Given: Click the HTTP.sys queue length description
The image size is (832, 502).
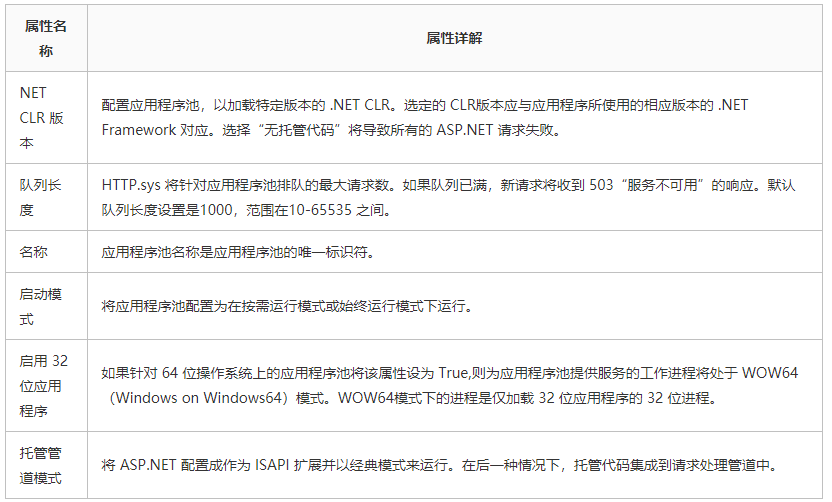Looking at the screenshot, I should (448, 197).
